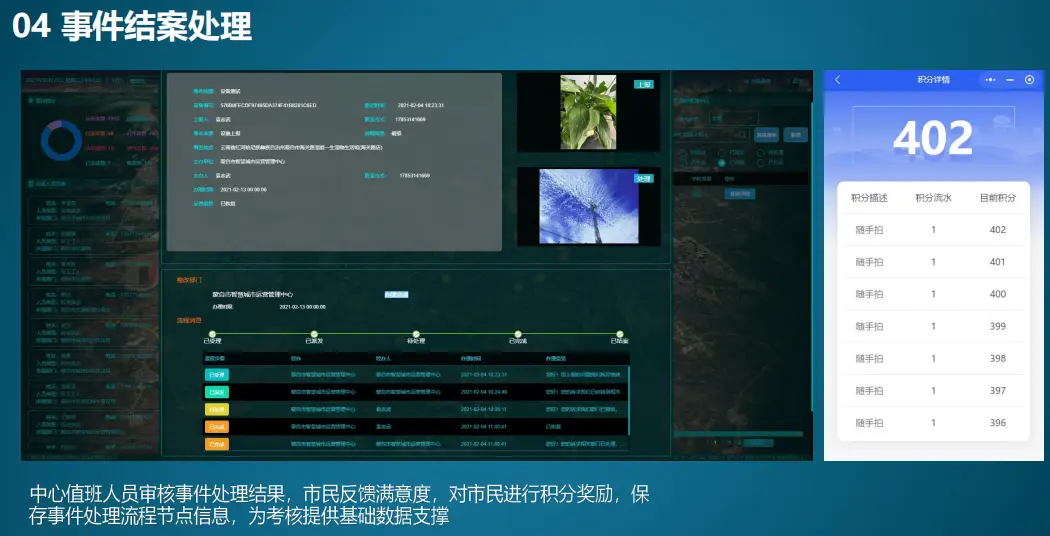This screenshot has height=536, width=1050.
Task: Click the 399 points cell
Action: [998, 326]
